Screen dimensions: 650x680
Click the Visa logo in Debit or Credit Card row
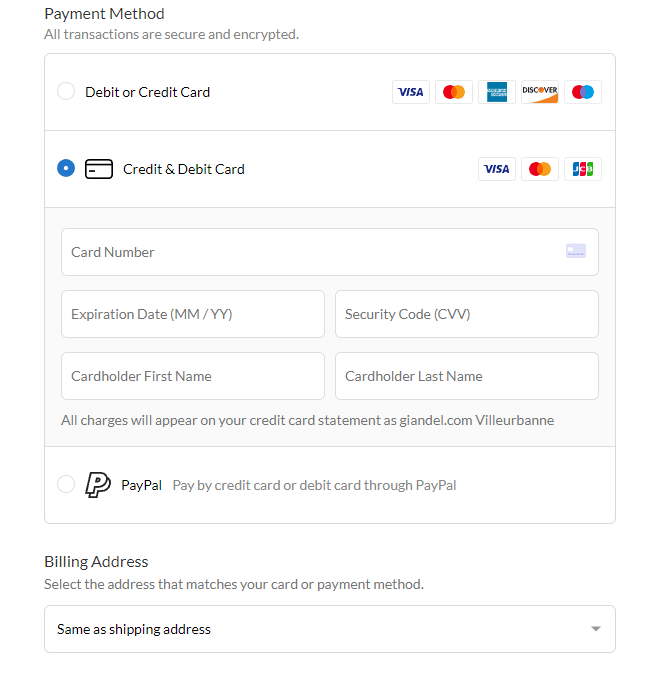(x=411, y=92)
